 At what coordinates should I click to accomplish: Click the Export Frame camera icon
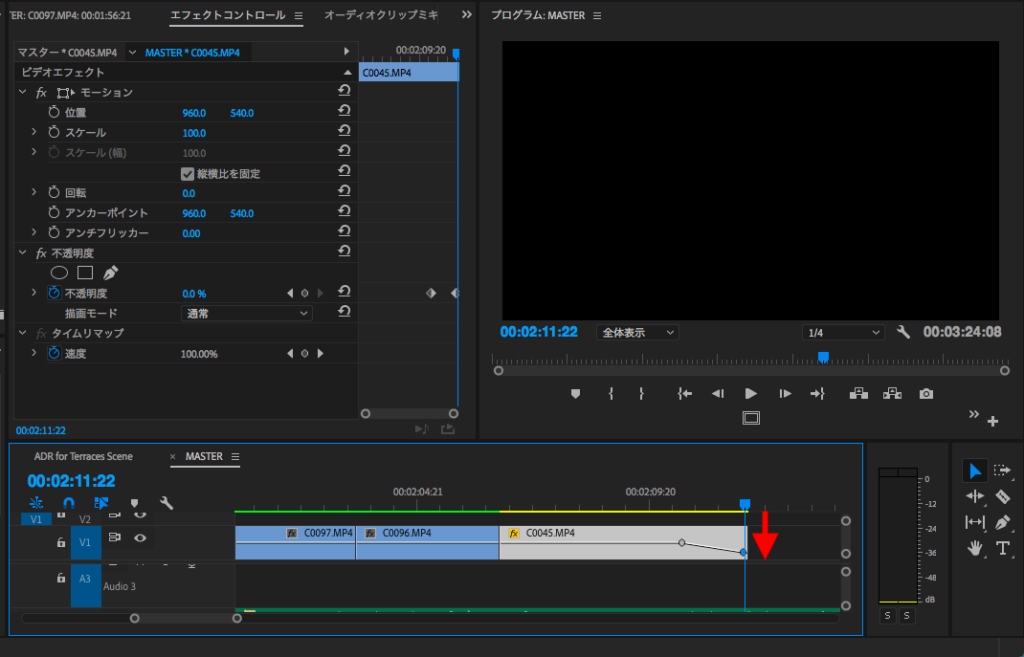[x=927, y=394]
